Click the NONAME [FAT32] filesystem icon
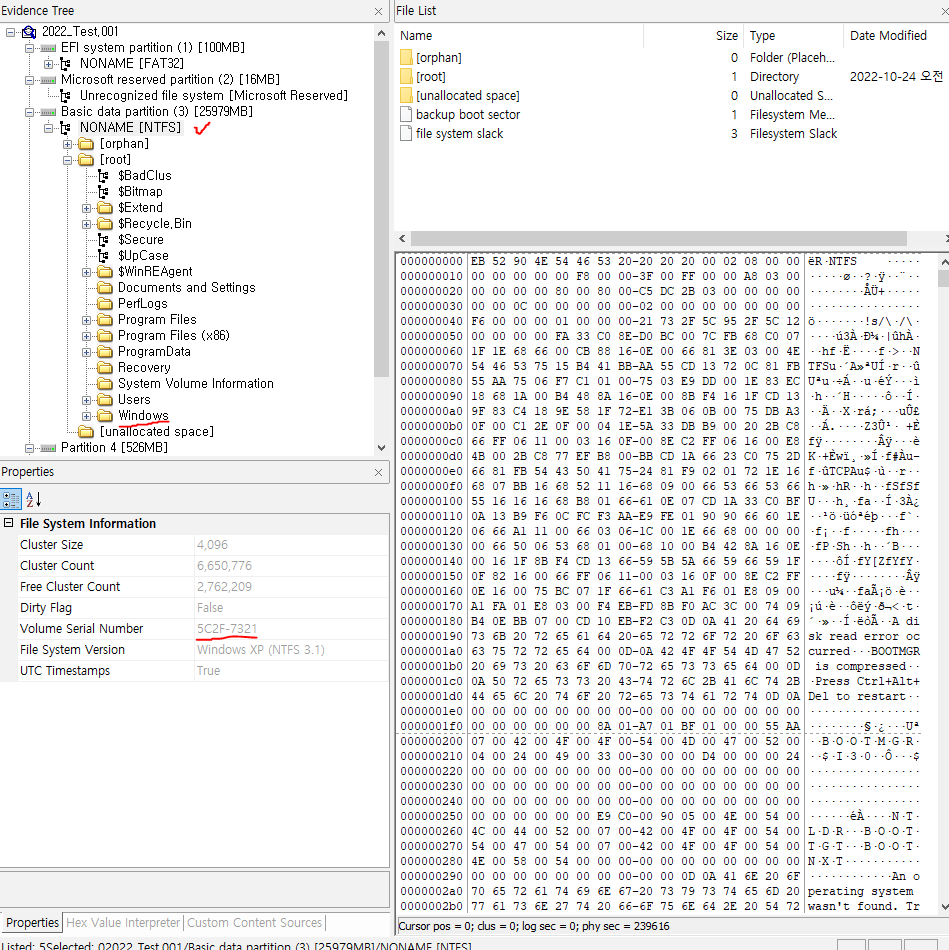The height and width of the screenshot is (950, 949). 65,64
